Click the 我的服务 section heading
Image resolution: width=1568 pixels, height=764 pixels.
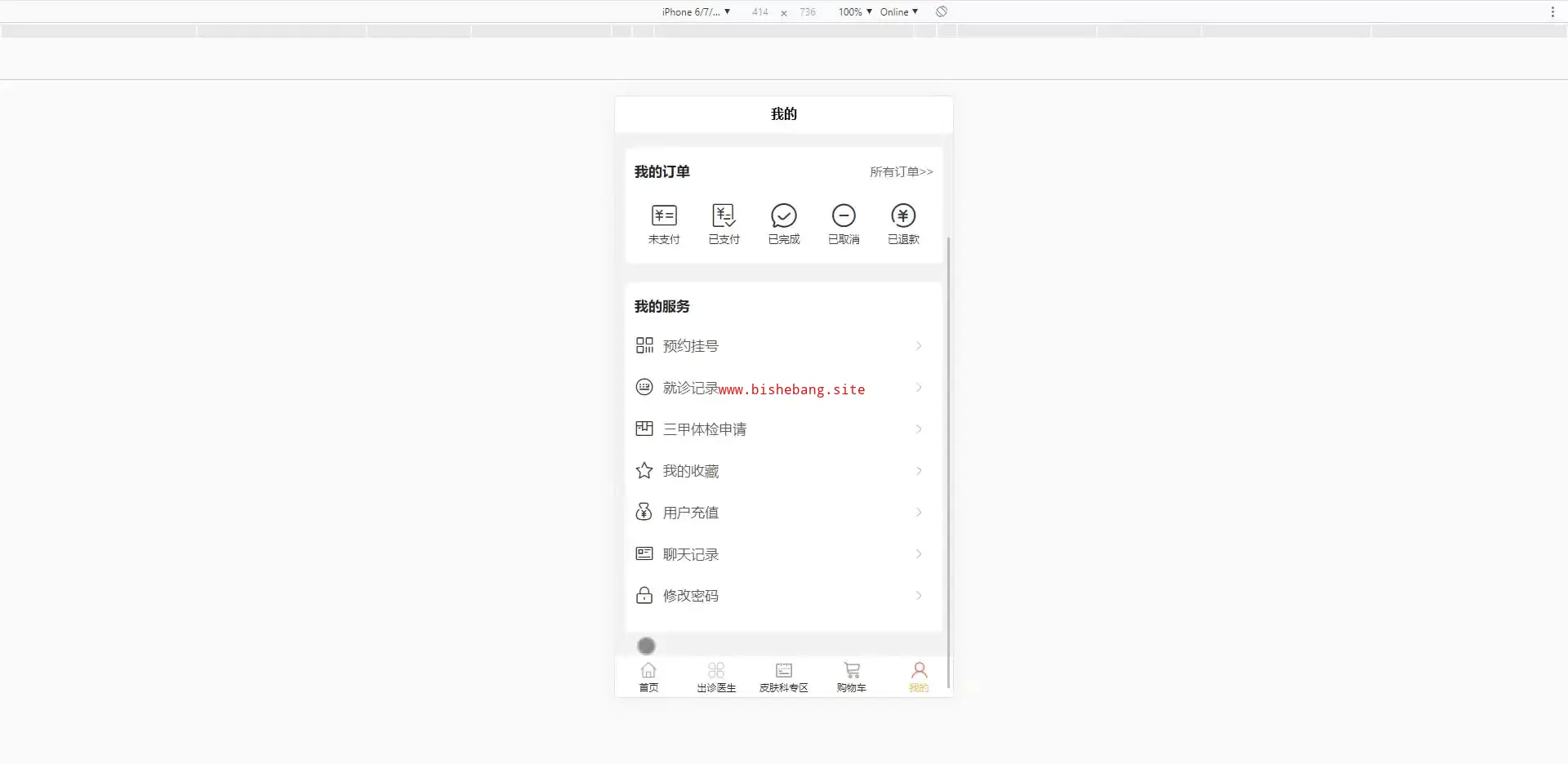(662, 306)
